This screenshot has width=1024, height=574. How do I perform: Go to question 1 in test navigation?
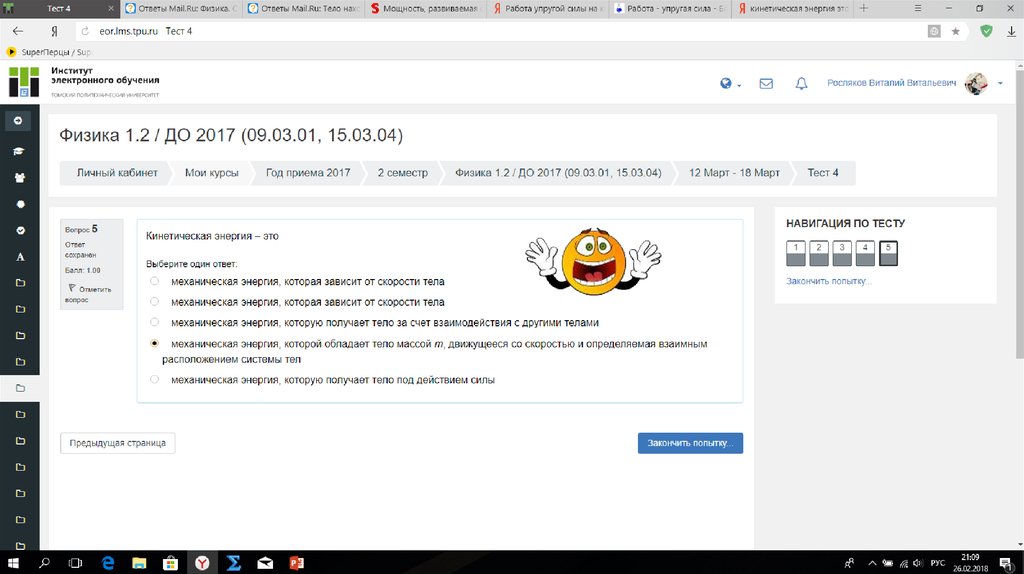pos(795,253)
